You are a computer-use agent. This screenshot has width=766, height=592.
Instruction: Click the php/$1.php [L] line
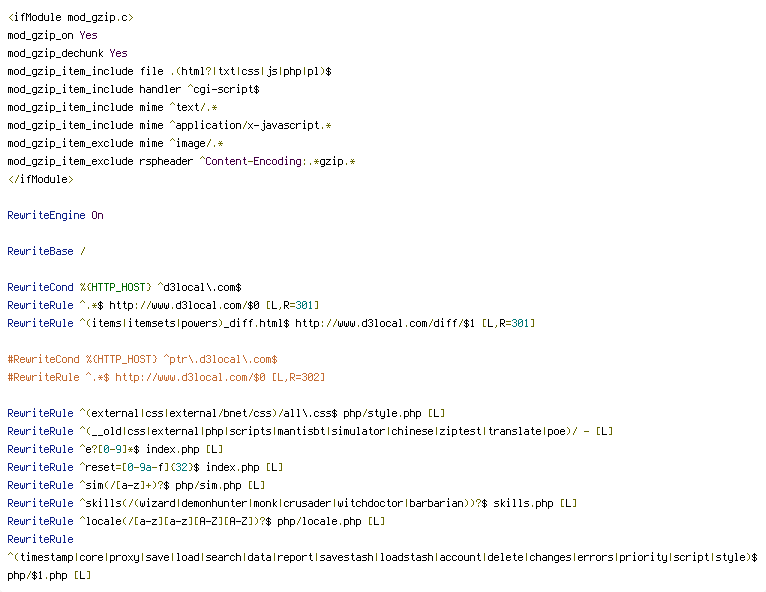tap(49, 575)
